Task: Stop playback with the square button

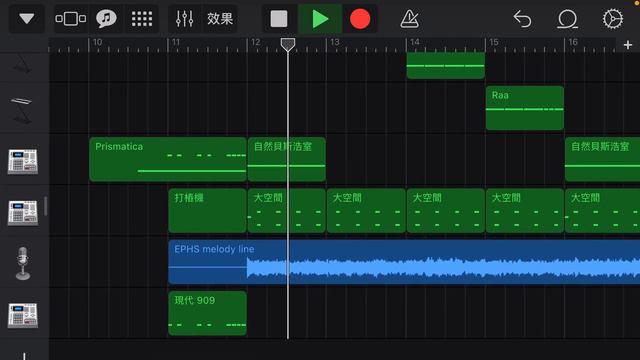Action: pyautogui.click(x=279, y=19)
